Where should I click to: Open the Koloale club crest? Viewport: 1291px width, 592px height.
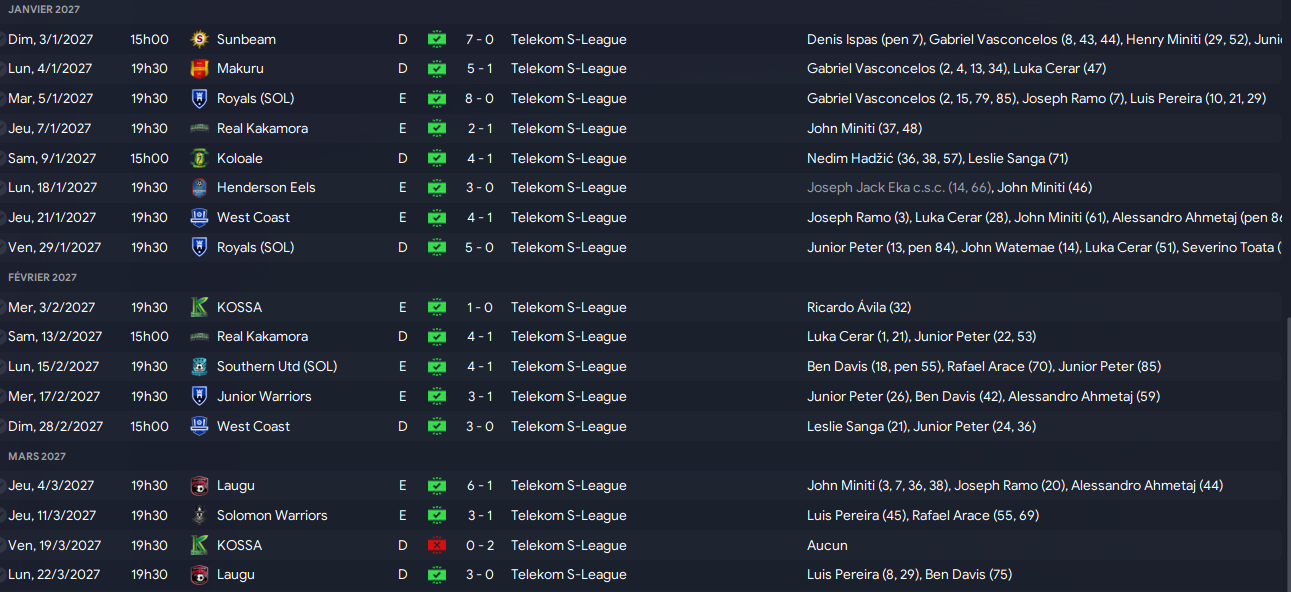coord(199,158)
